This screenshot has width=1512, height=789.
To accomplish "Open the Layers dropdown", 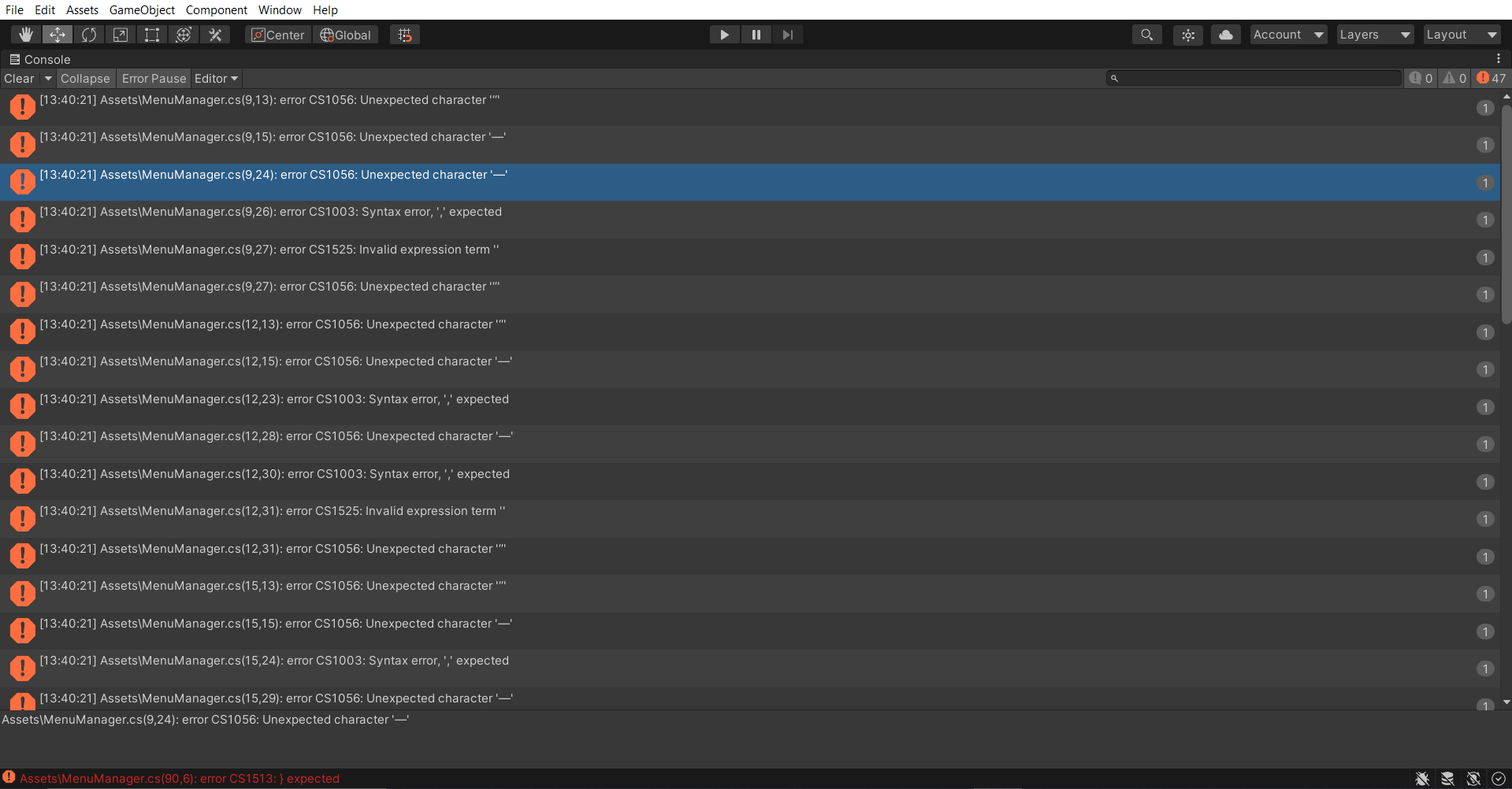I will click(x=1374, y=35).
